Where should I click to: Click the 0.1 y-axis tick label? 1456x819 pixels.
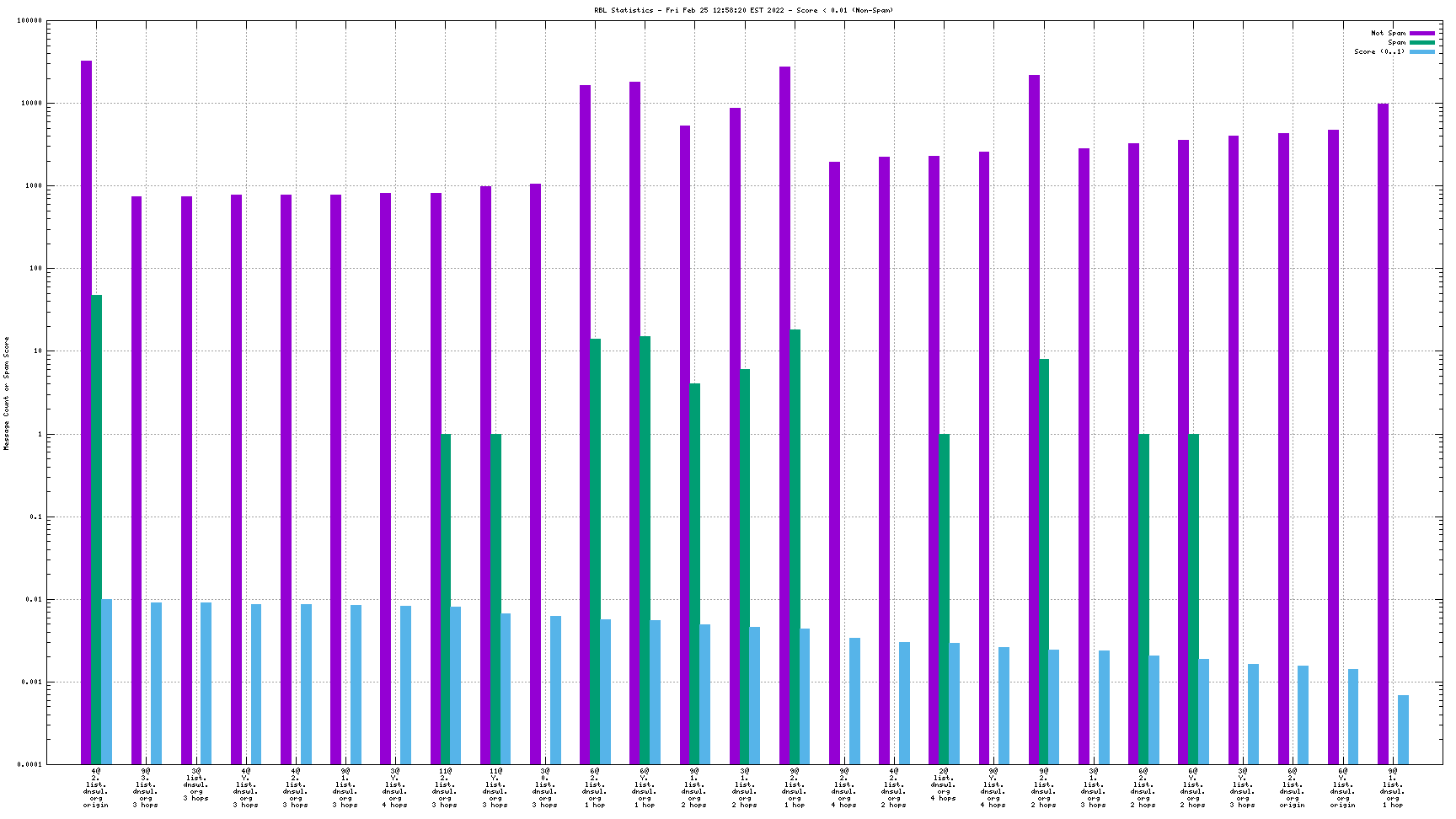(35, 517)
